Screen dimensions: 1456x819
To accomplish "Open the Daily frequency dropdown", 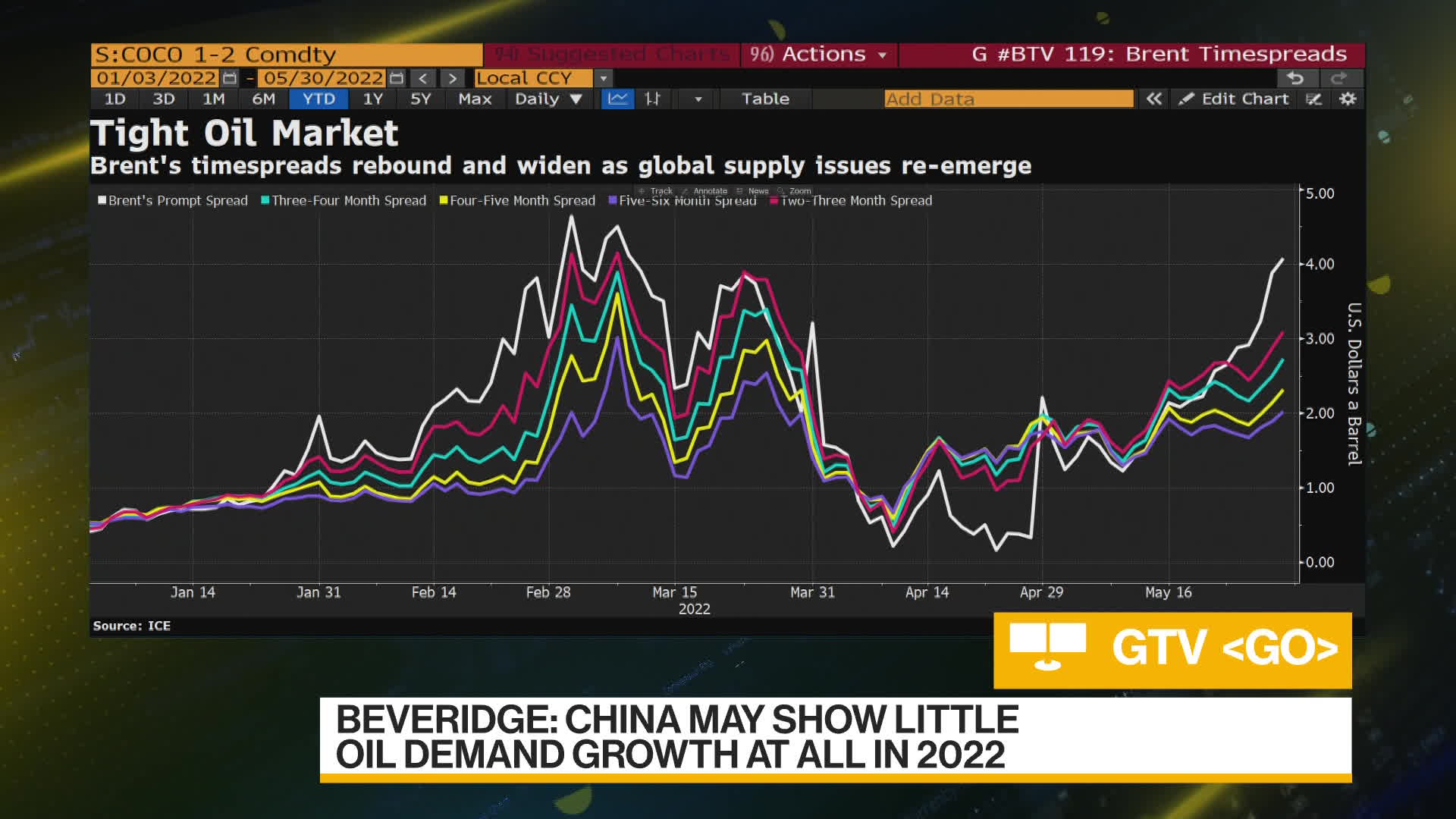I will 548,99.
